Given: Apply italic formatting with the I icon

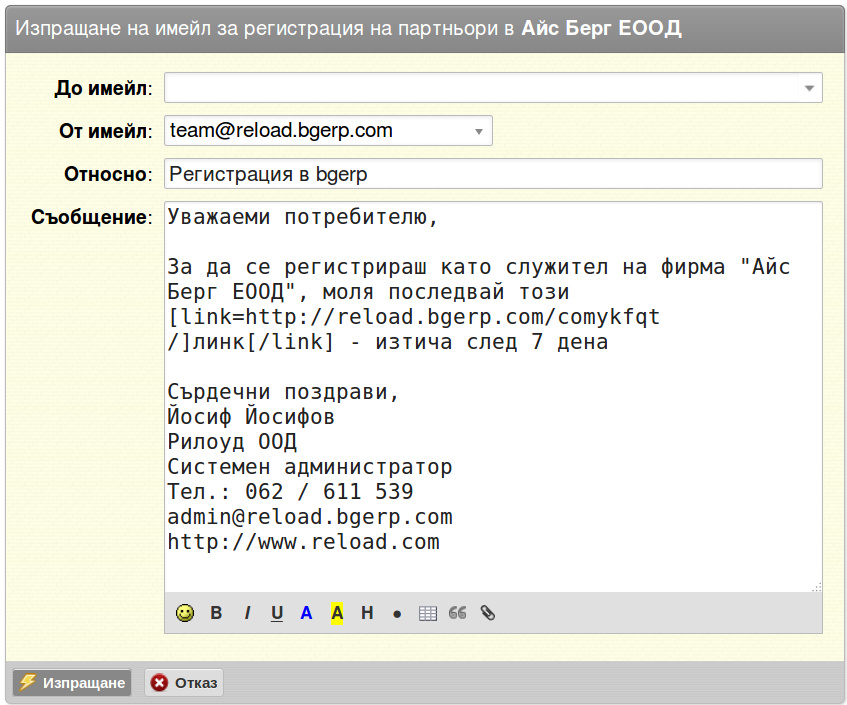Looking at the screenshot, I should tap(247, 613).
